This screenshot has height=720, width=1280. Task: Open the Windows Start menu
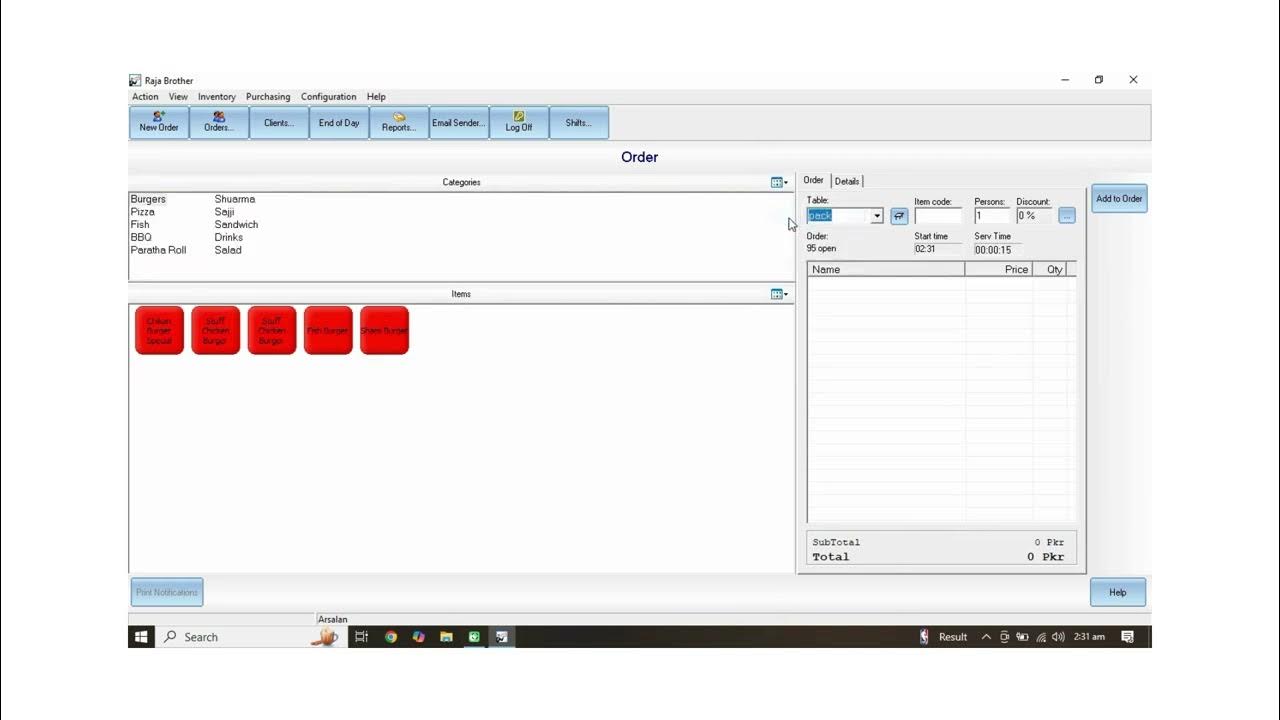[141, 637]
